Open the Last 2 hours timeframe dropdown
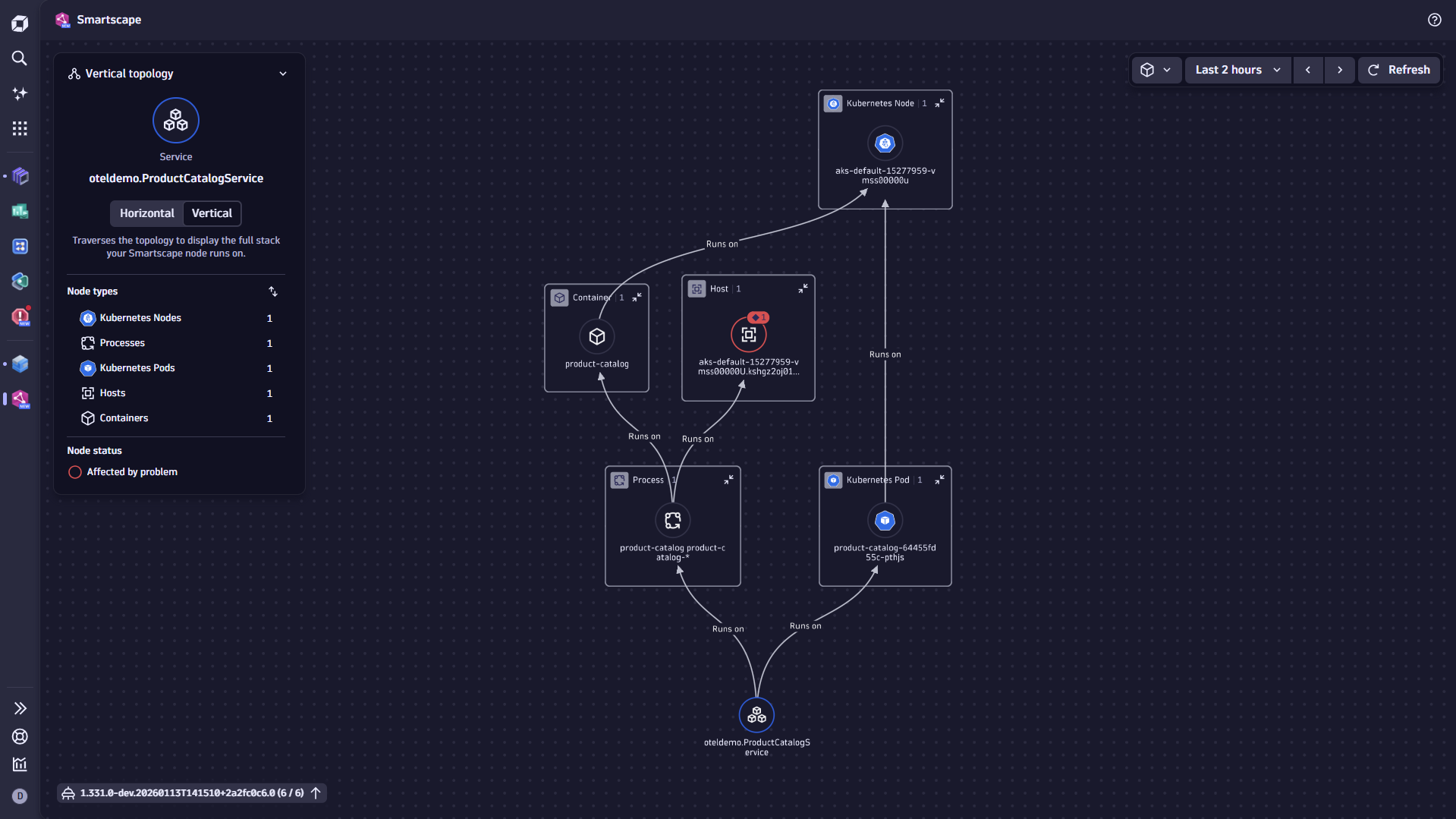Image resolution: width=1456 pixels, height=819 pixels. pos(1237,70)
